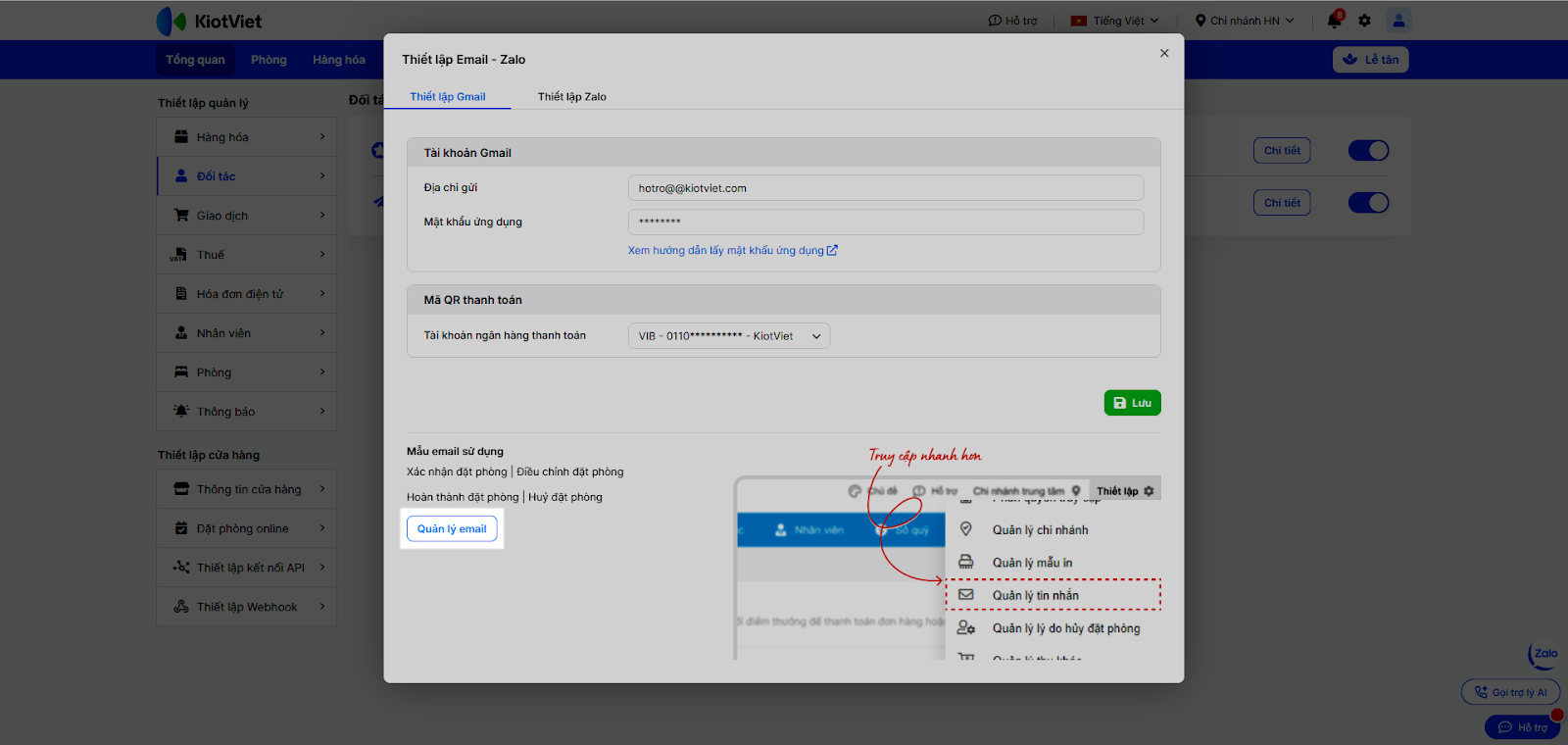The height and width of the screenshot is (745, 1568).
Task: Click the external link icon beside the password guide
Action: 832,251
